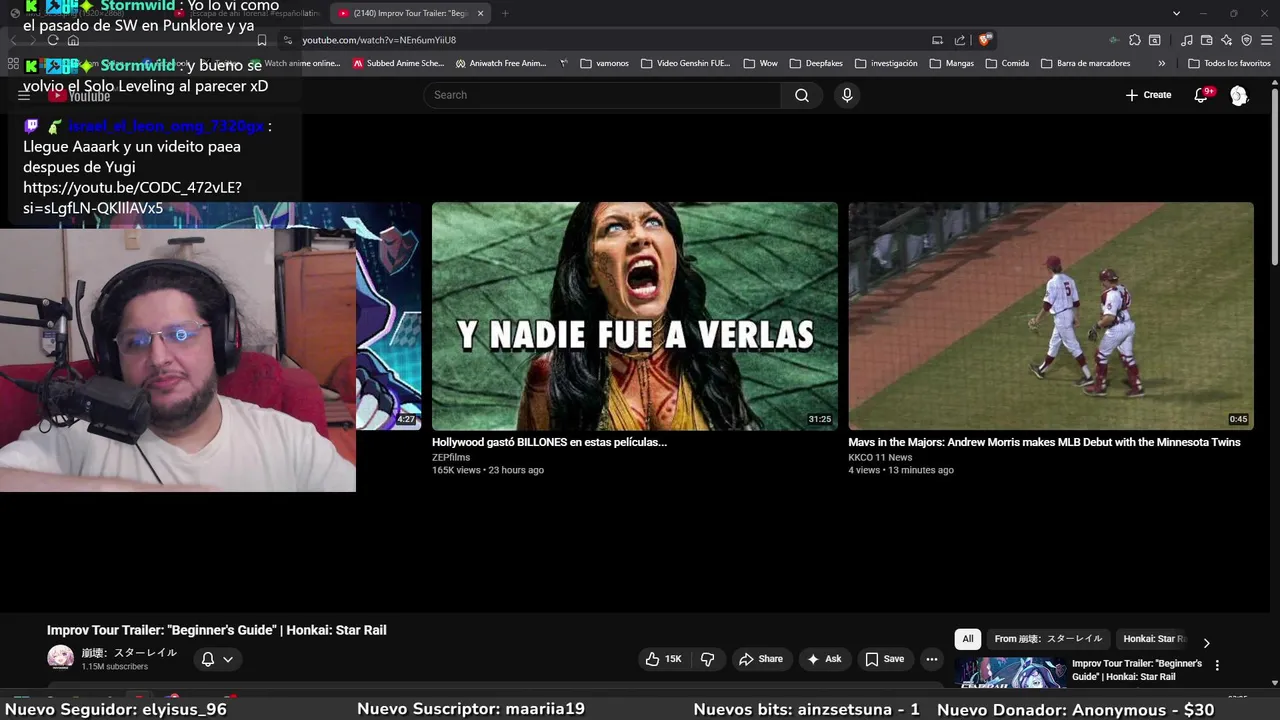Open 'Y NADIE FUE A VERLAS' video thumbnail
1280x720 pixels.
pos(635,316)
